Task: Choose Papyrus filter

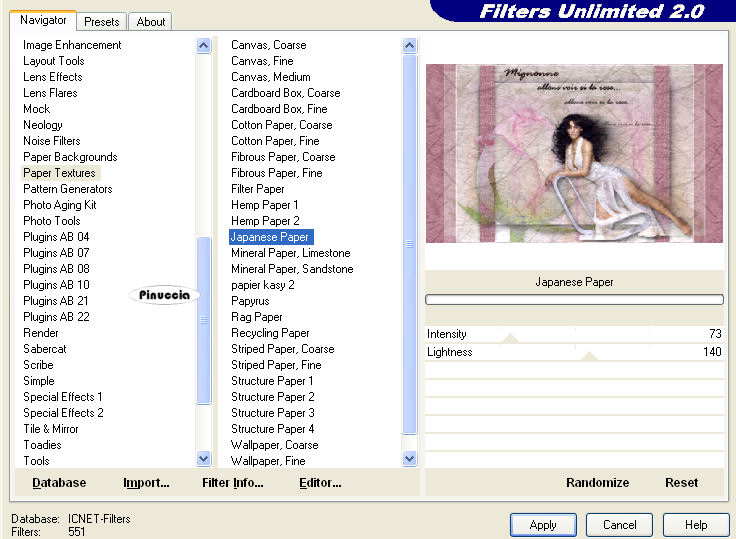Action: click(x=250, y=301)
